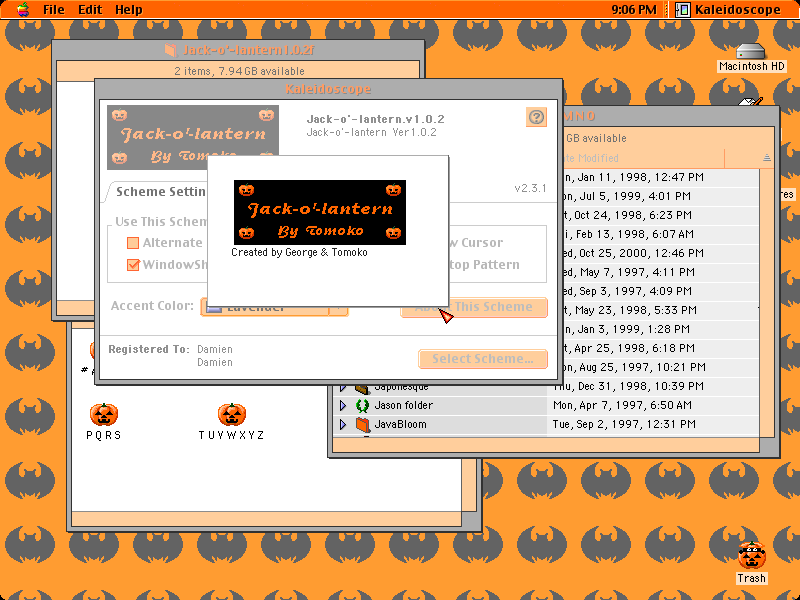This screenshot has height=600, width=800.
Task: Click the '2 items, 7.94 GB available' status text
Action: coord(239,71)
